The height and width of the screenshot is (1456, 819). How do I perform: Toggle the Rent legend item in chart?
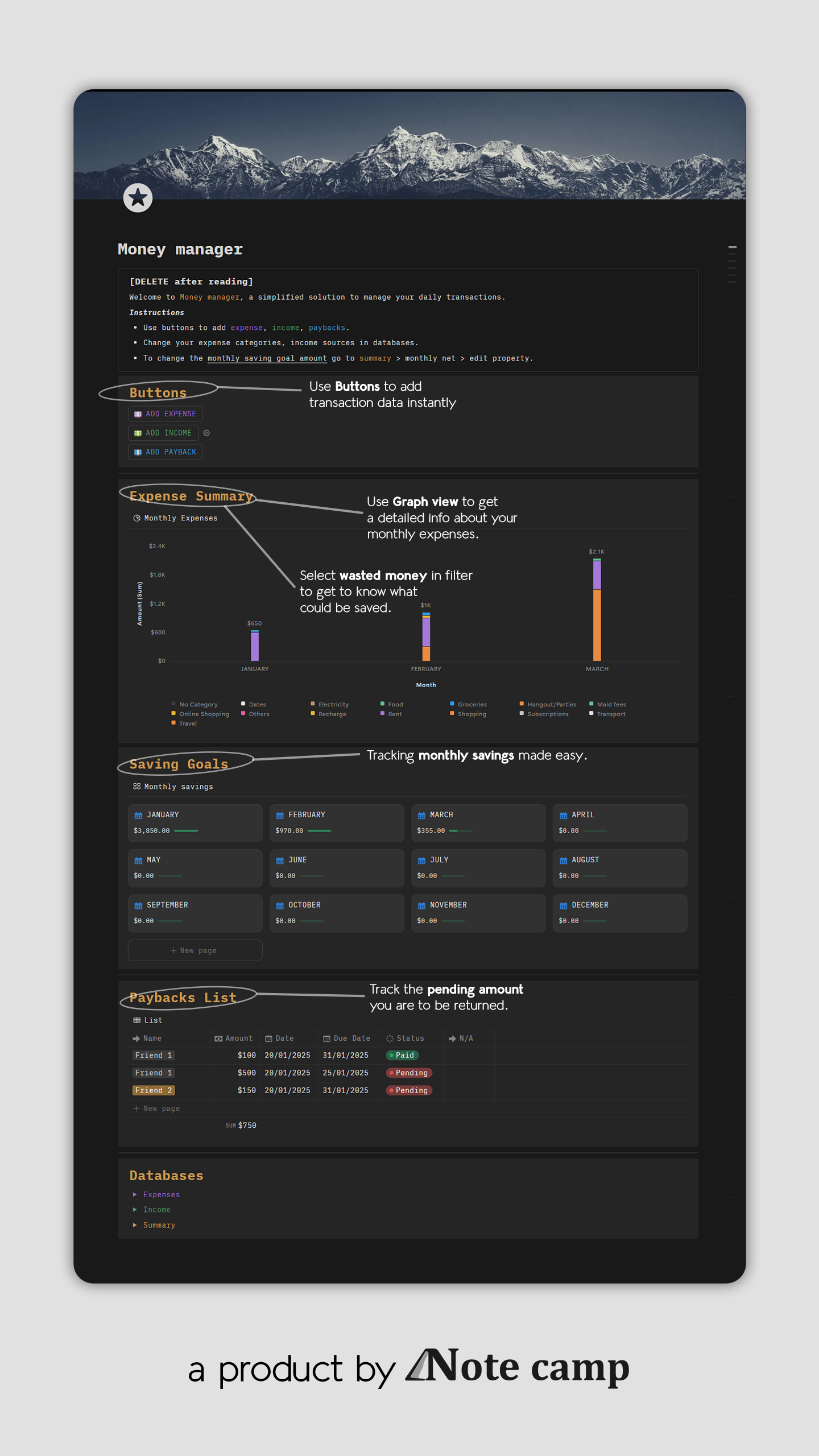point(391,714)
